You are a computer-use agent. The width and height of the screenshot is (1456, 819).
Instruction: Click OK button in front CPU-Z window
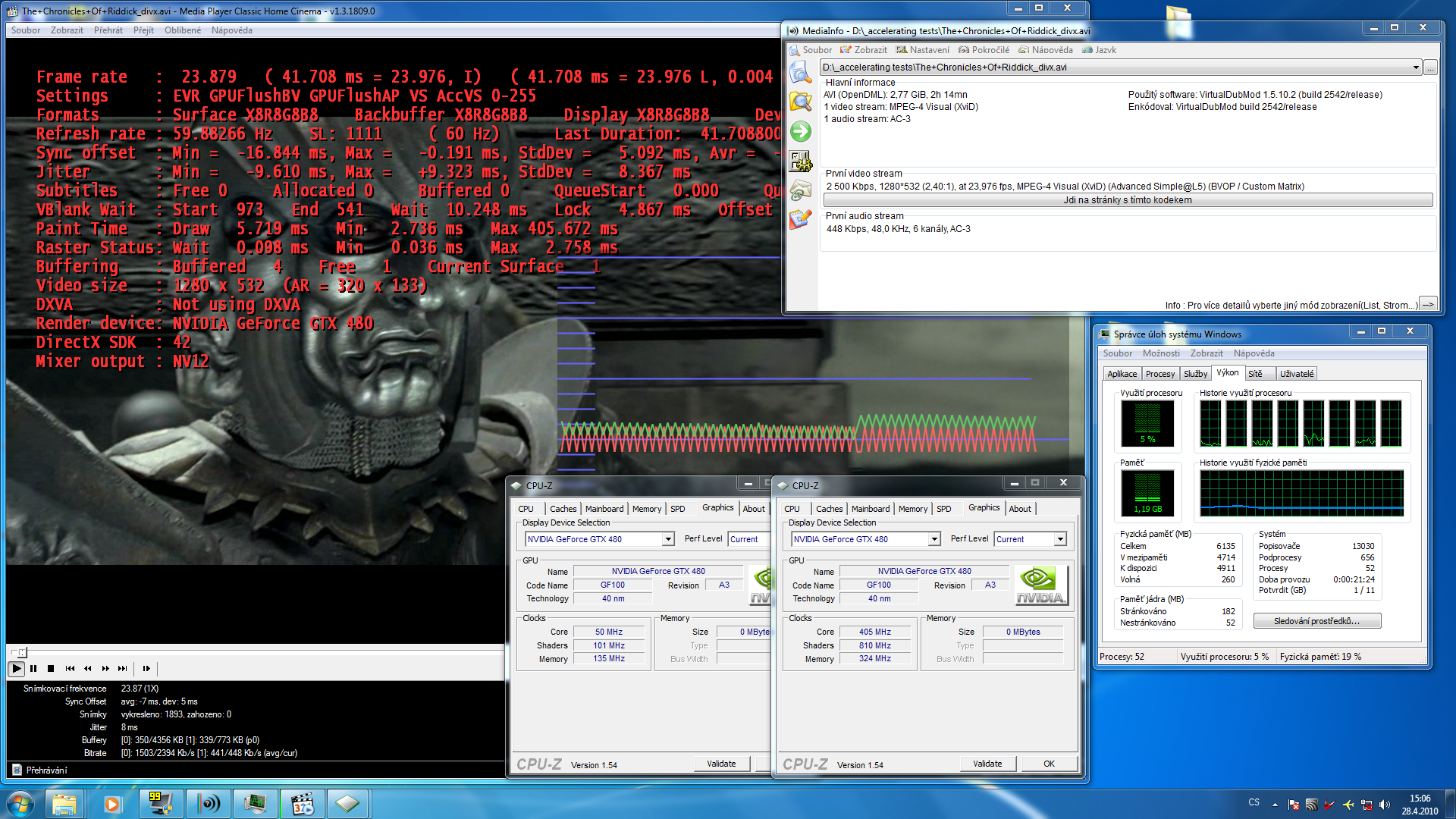pyautogui.click(x=1049, y=764)
